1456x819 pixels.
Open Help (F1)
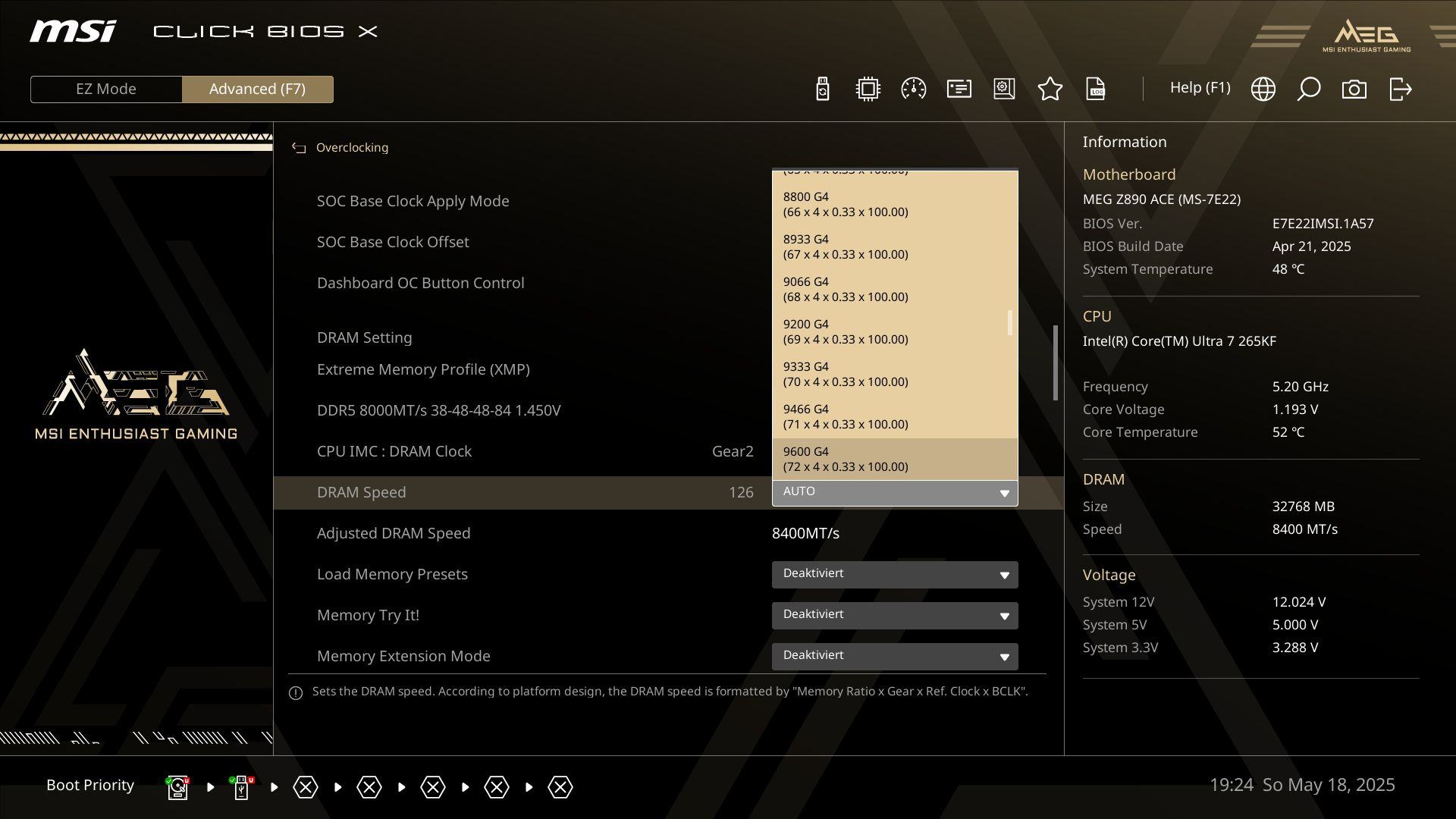click(1200, 88)
